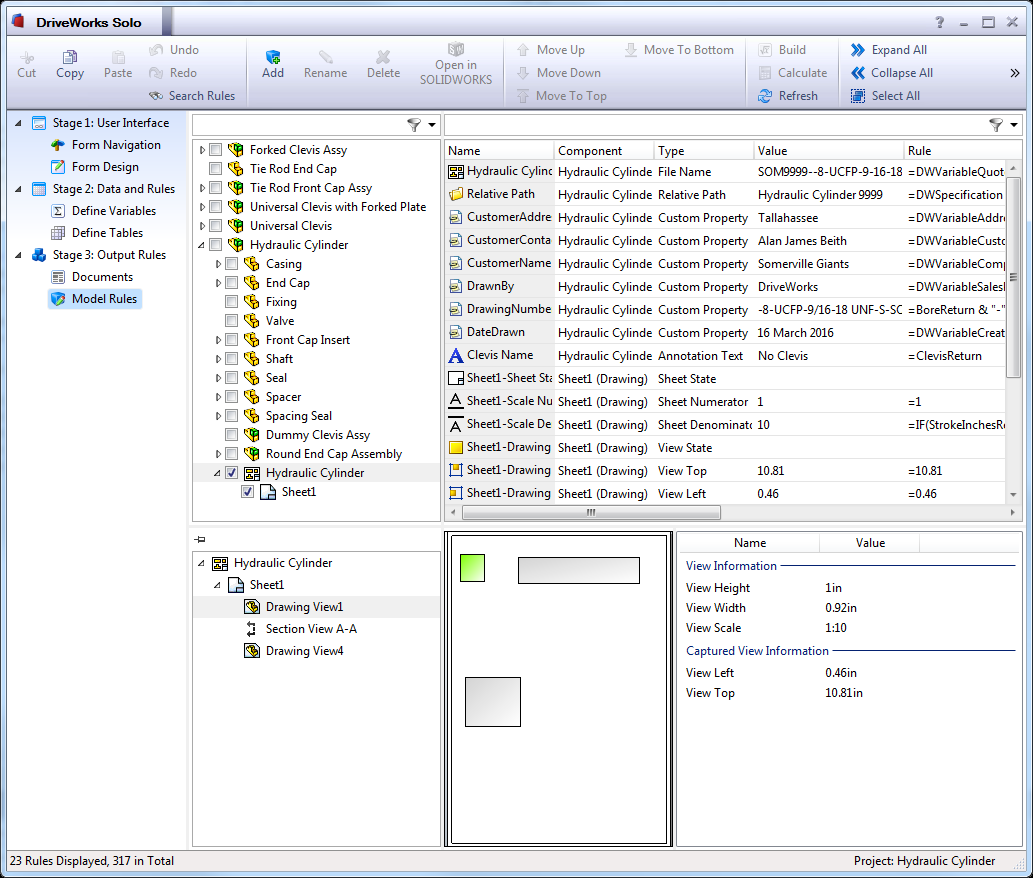1033x878 pixels.
Task: Click the Build icon
Action: point(765,50)
